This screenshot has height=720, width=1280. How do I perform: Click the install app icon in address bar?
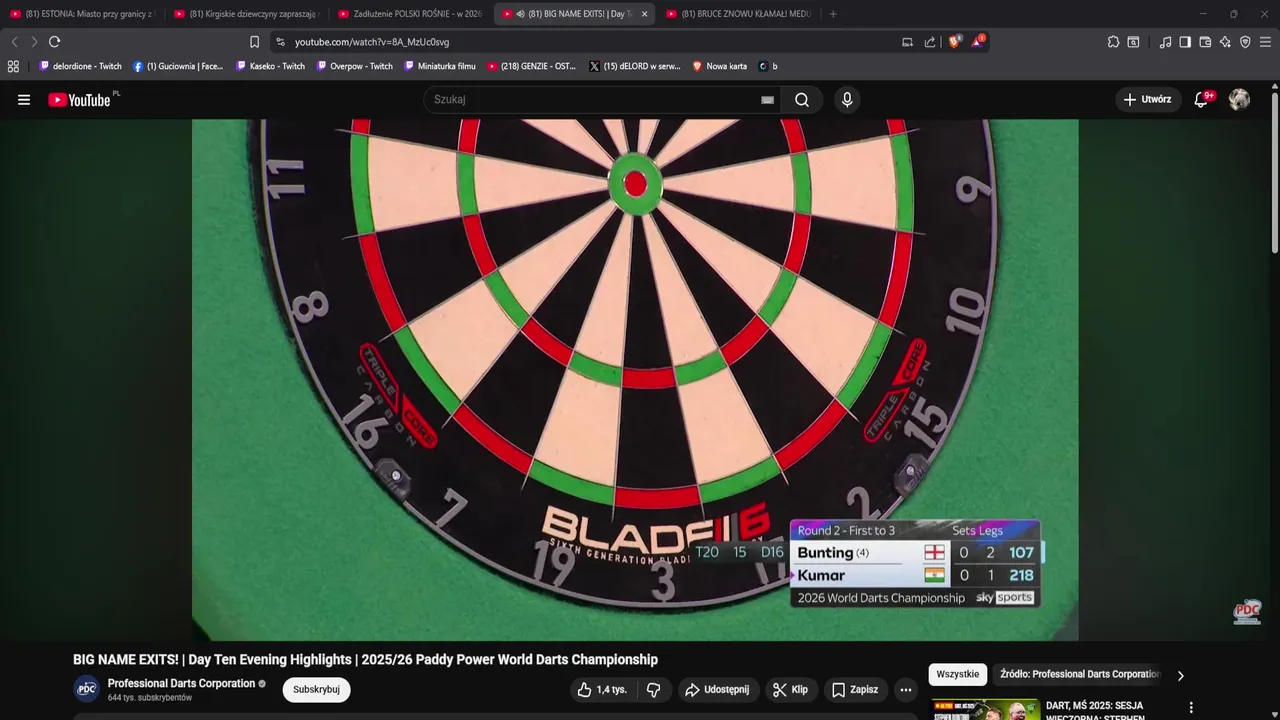tap(907, 42)
